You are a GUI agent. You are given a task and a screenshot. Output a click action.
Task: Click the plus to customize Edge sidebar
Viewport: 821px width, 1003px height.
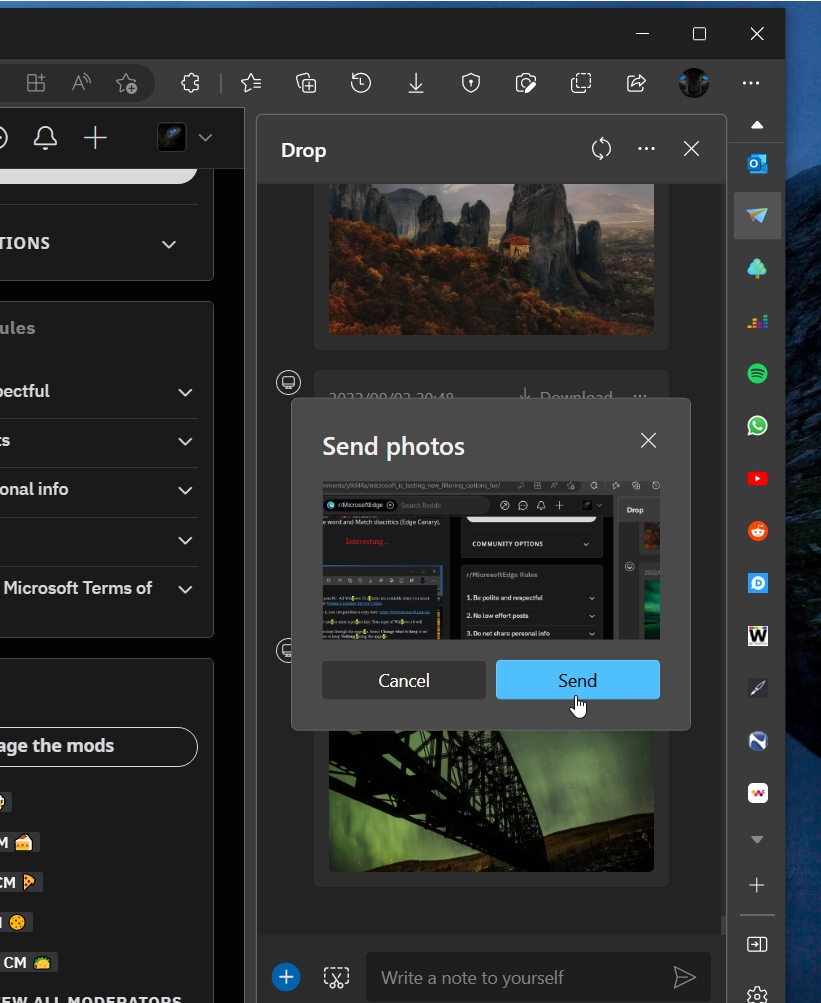click(757, 885)
